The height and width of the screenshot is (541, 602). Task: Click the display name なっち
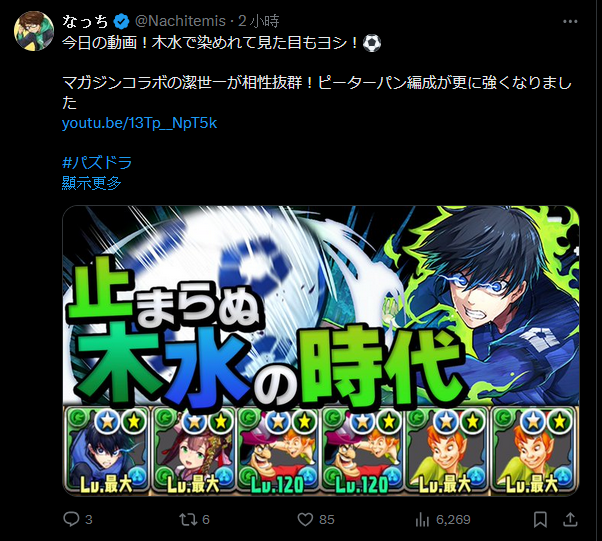click(x=85, y=22)
